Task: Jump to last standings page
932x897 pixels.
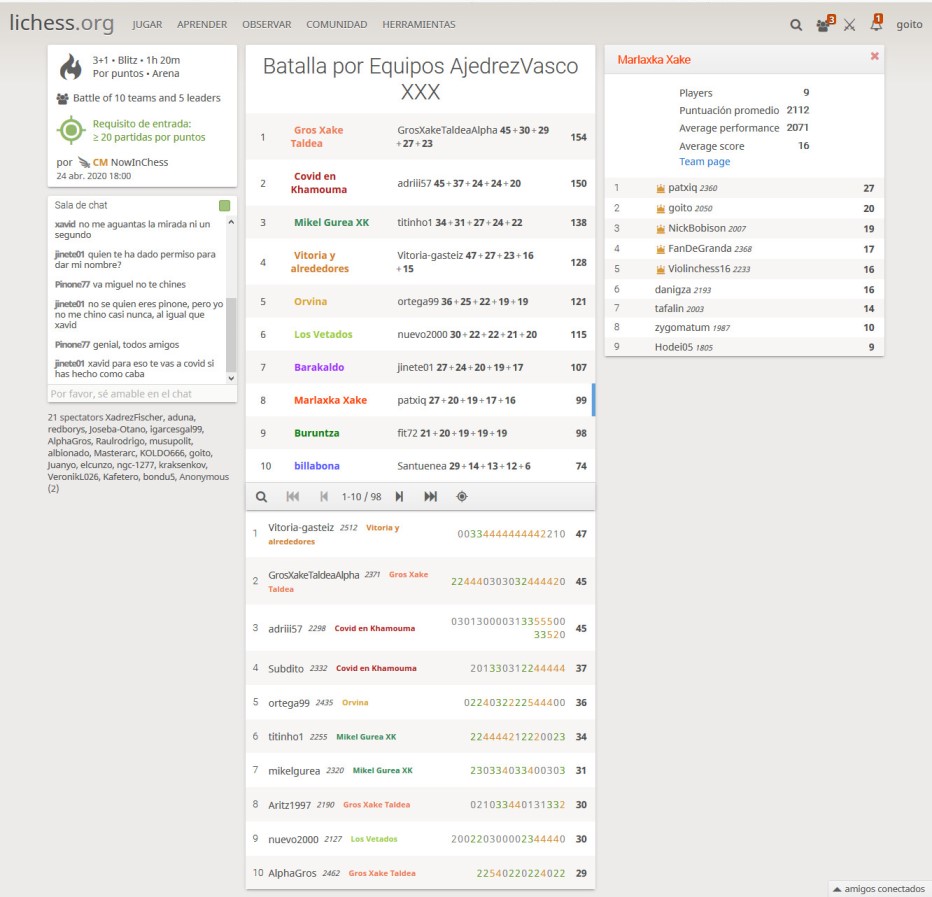Action: pos(431,496)
